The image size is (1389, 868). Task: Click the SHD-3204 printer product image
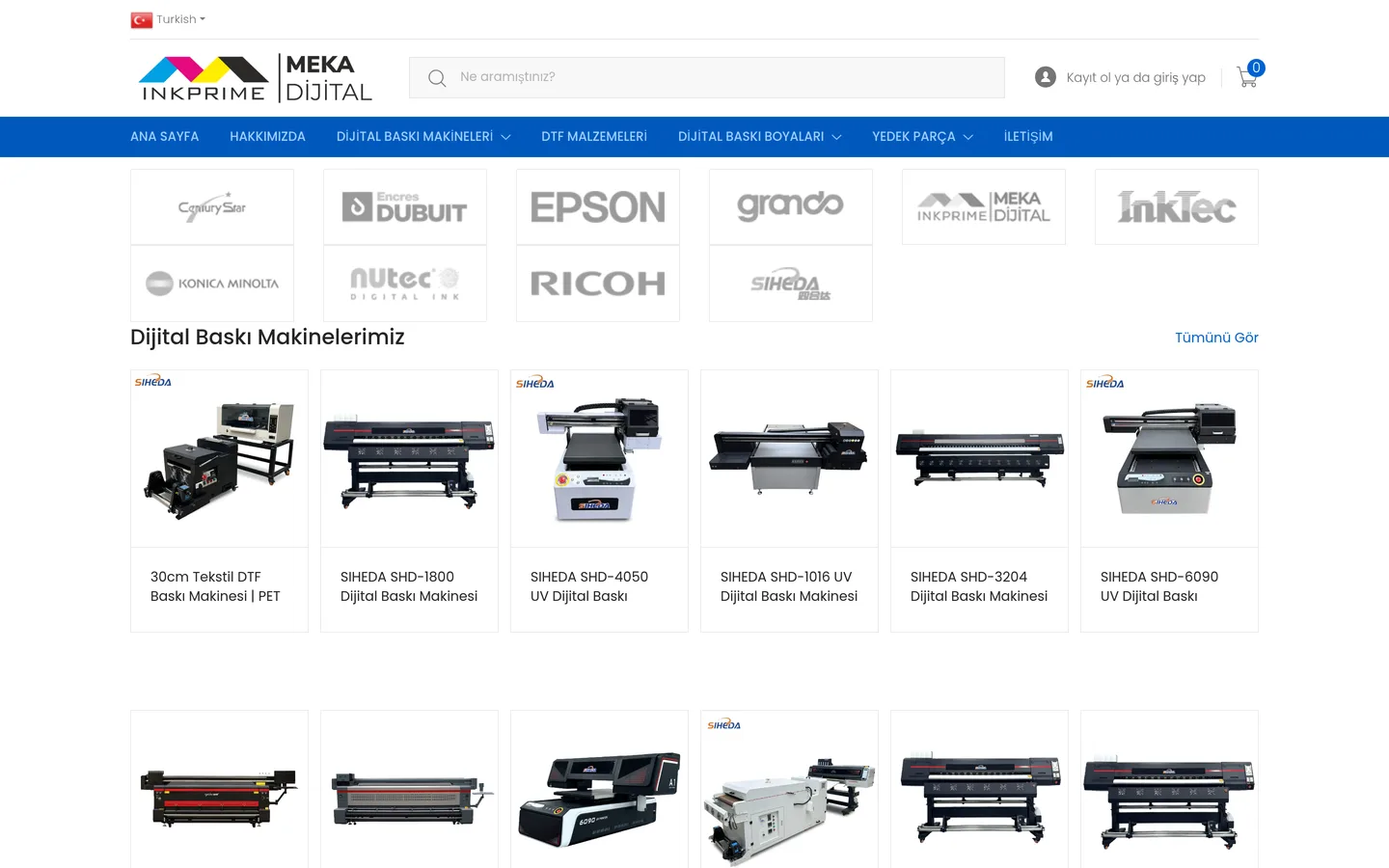coord(979,459)
